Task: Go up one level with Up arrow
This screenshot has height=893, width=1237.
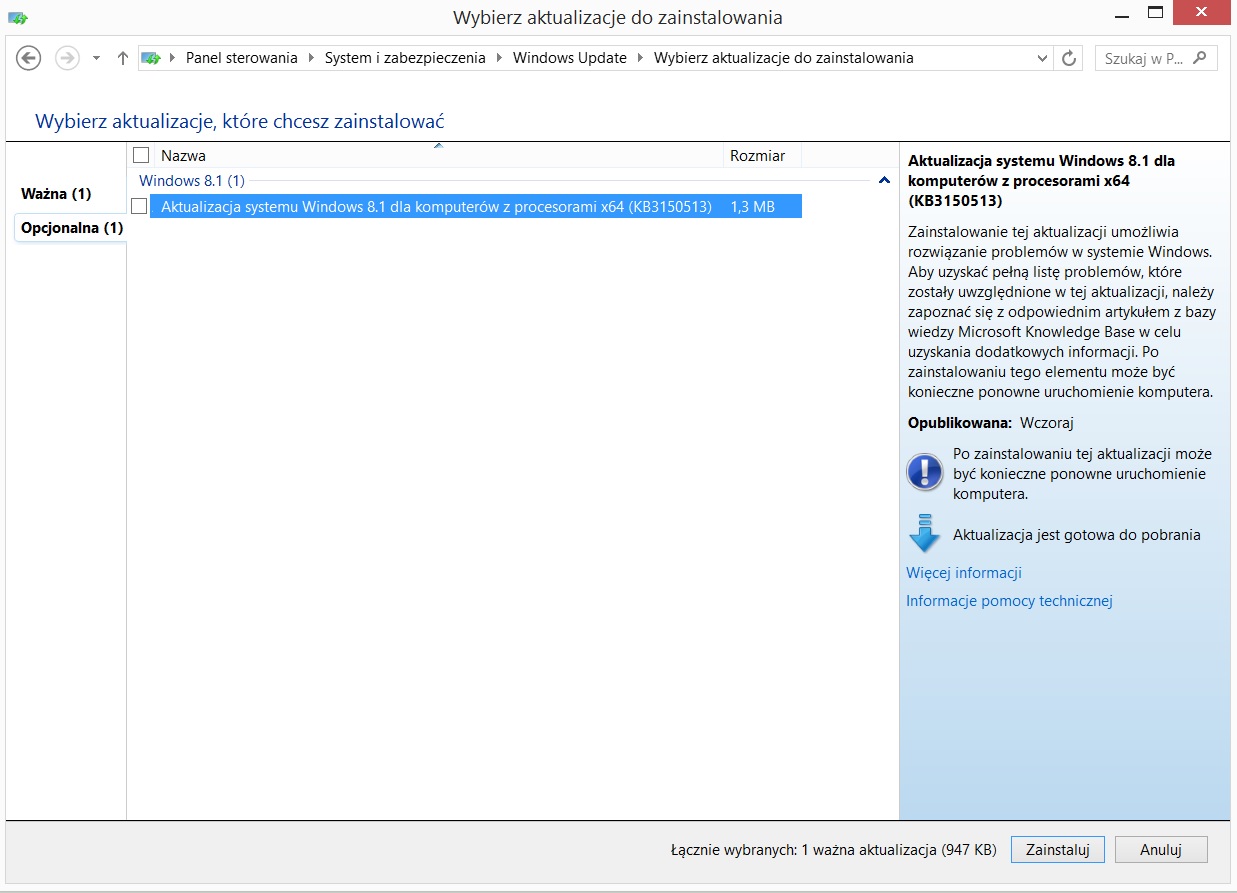Action: (x=123, y=58)
